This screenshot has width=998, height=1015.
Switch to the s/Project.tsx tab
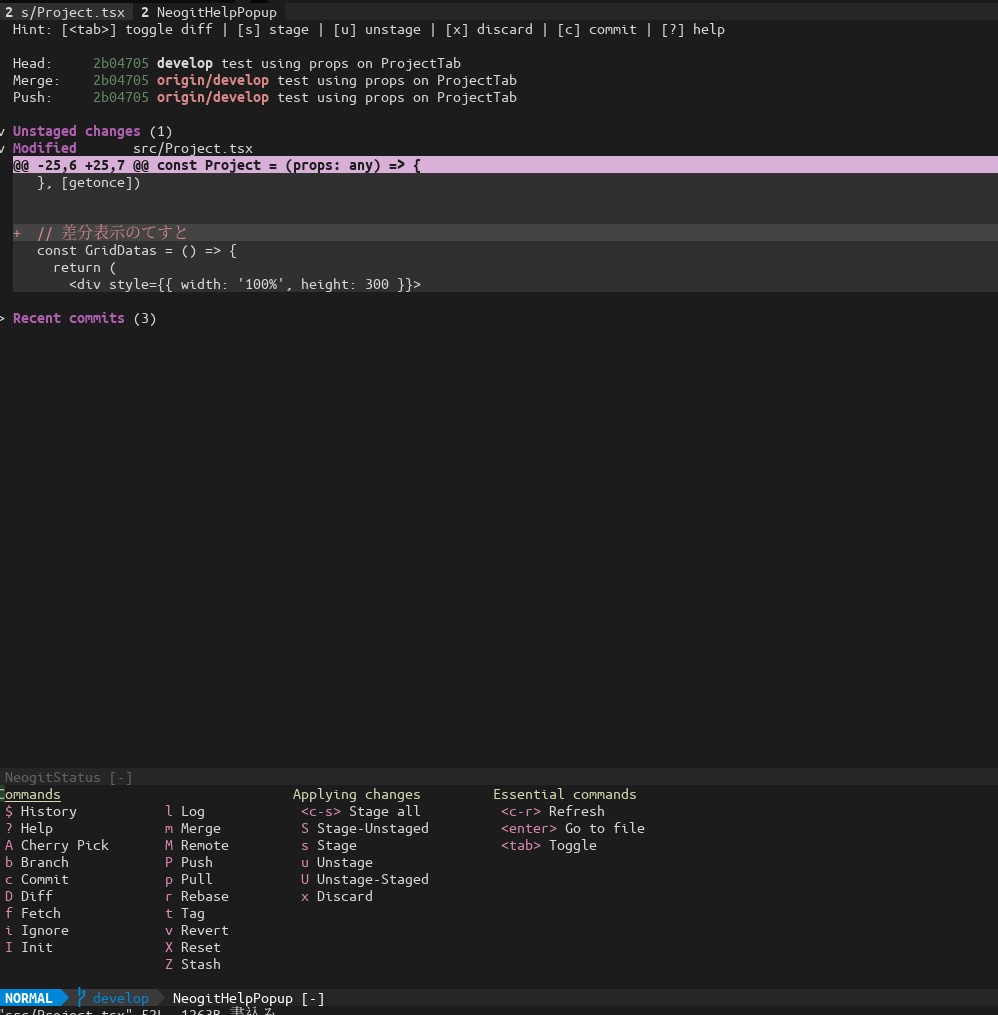click(x=65, y=12)
